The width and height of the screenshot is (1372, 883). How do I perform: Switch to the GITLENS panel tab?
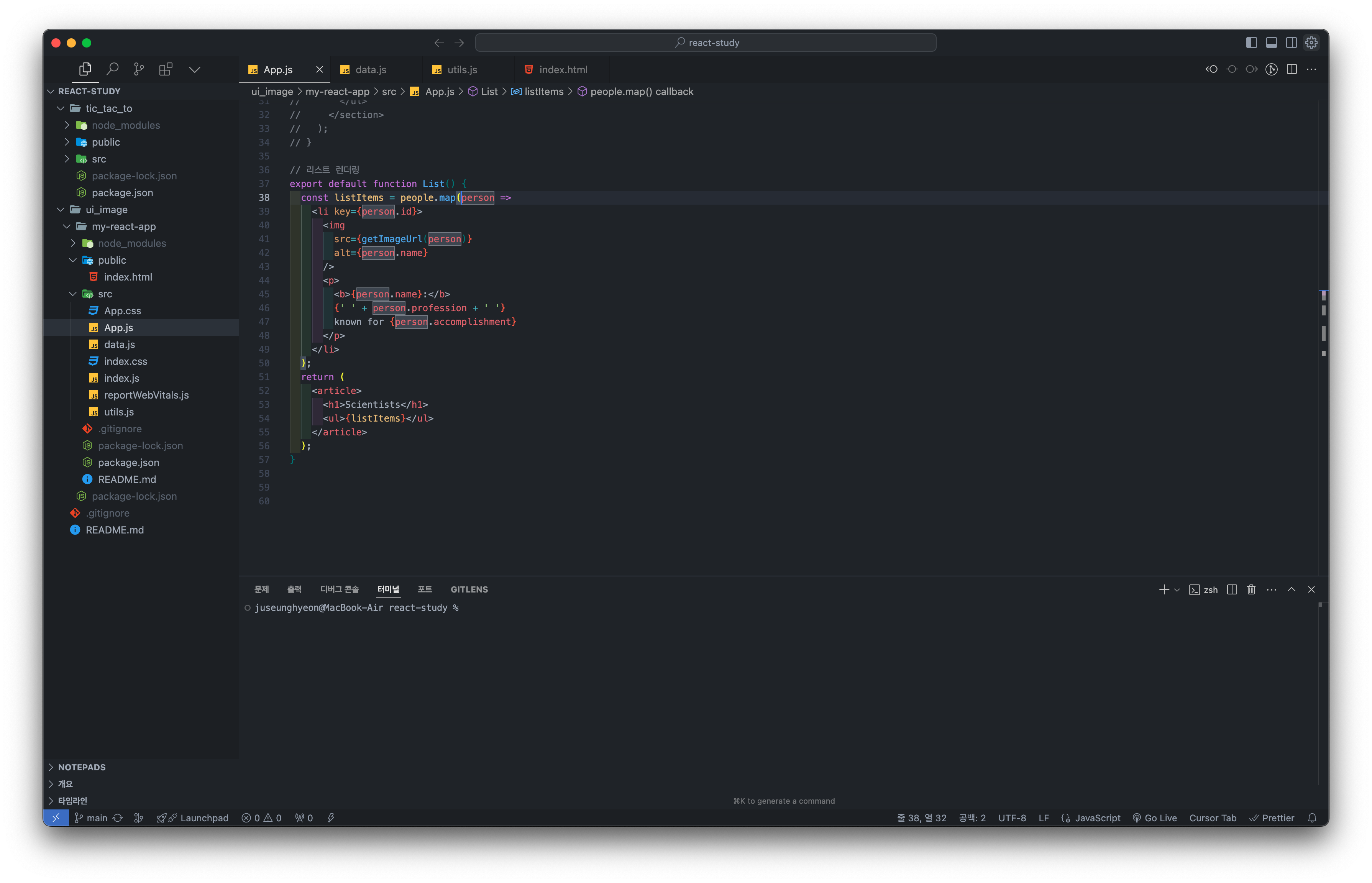coord(469,589)
